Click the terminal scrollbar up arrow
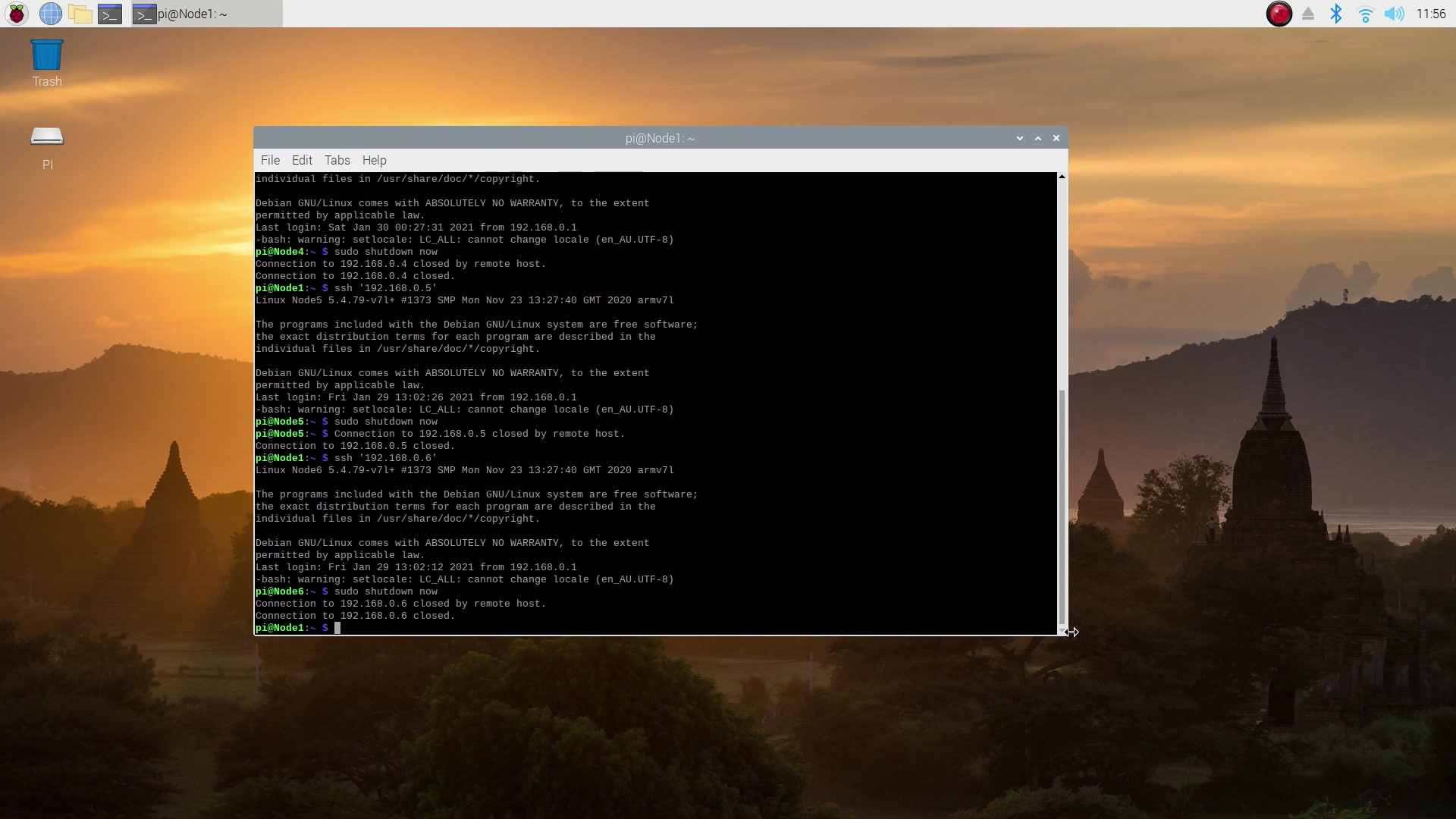 pos(1062,177)
